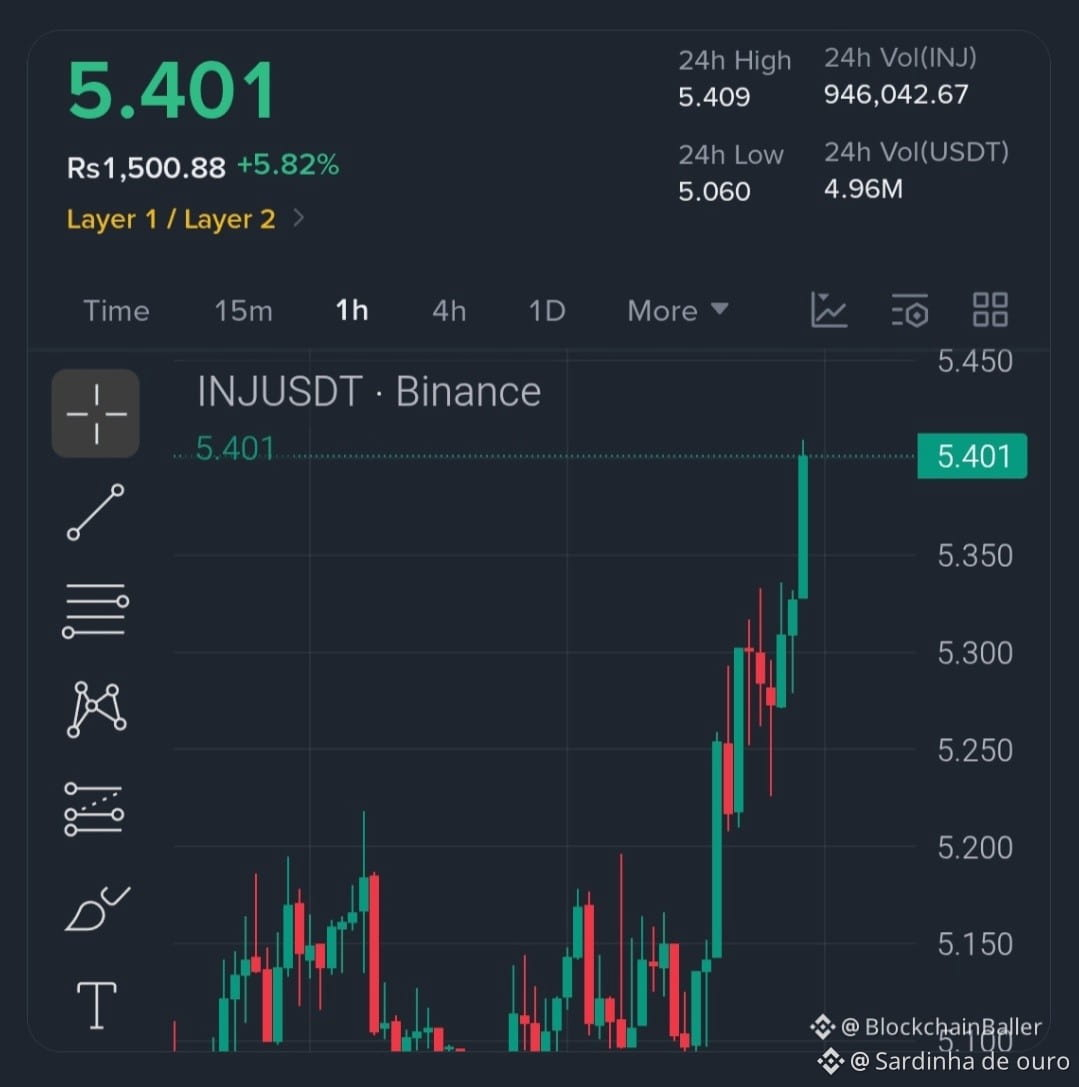Expand the chevron next to Layer 2
Screen dimensions: 1079x1087
click(299, 218)
